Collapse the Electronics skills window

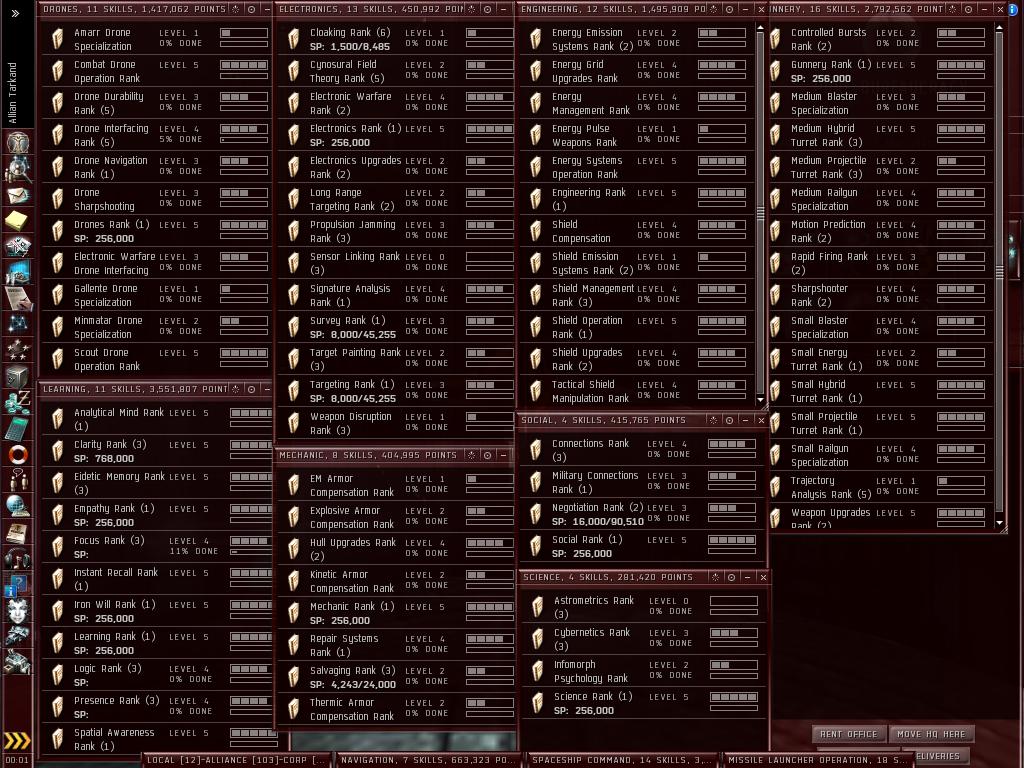pyautogui.click(x=503, y=9)
